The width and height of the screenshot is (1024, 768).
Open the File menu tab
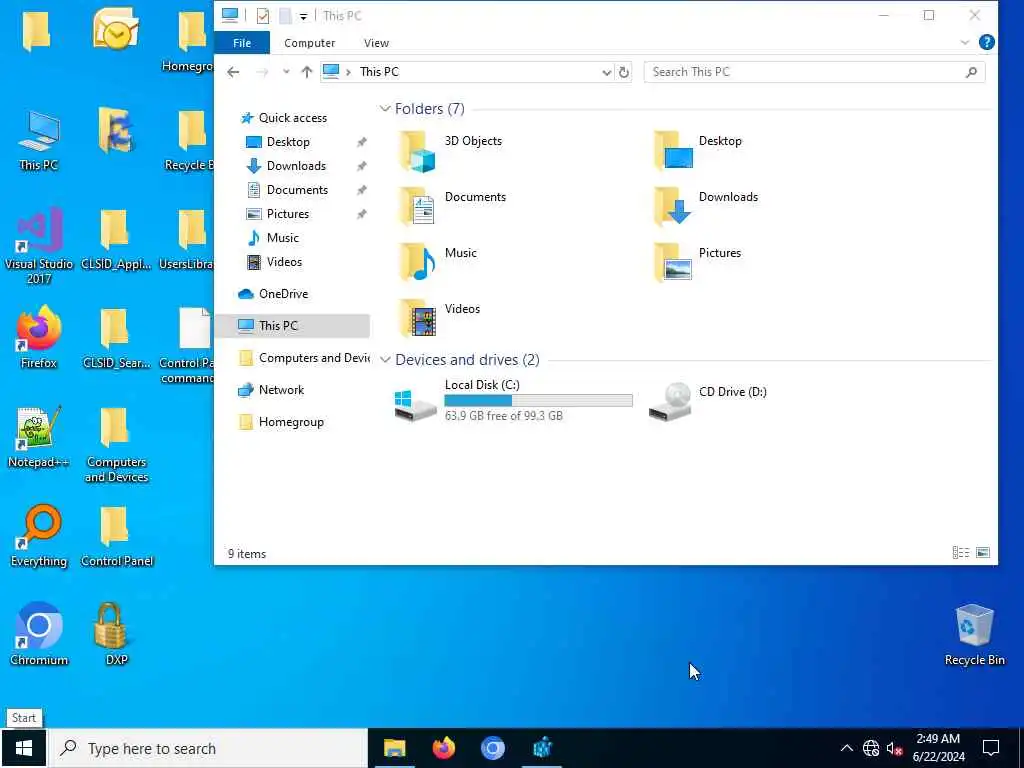click(242, 42)
